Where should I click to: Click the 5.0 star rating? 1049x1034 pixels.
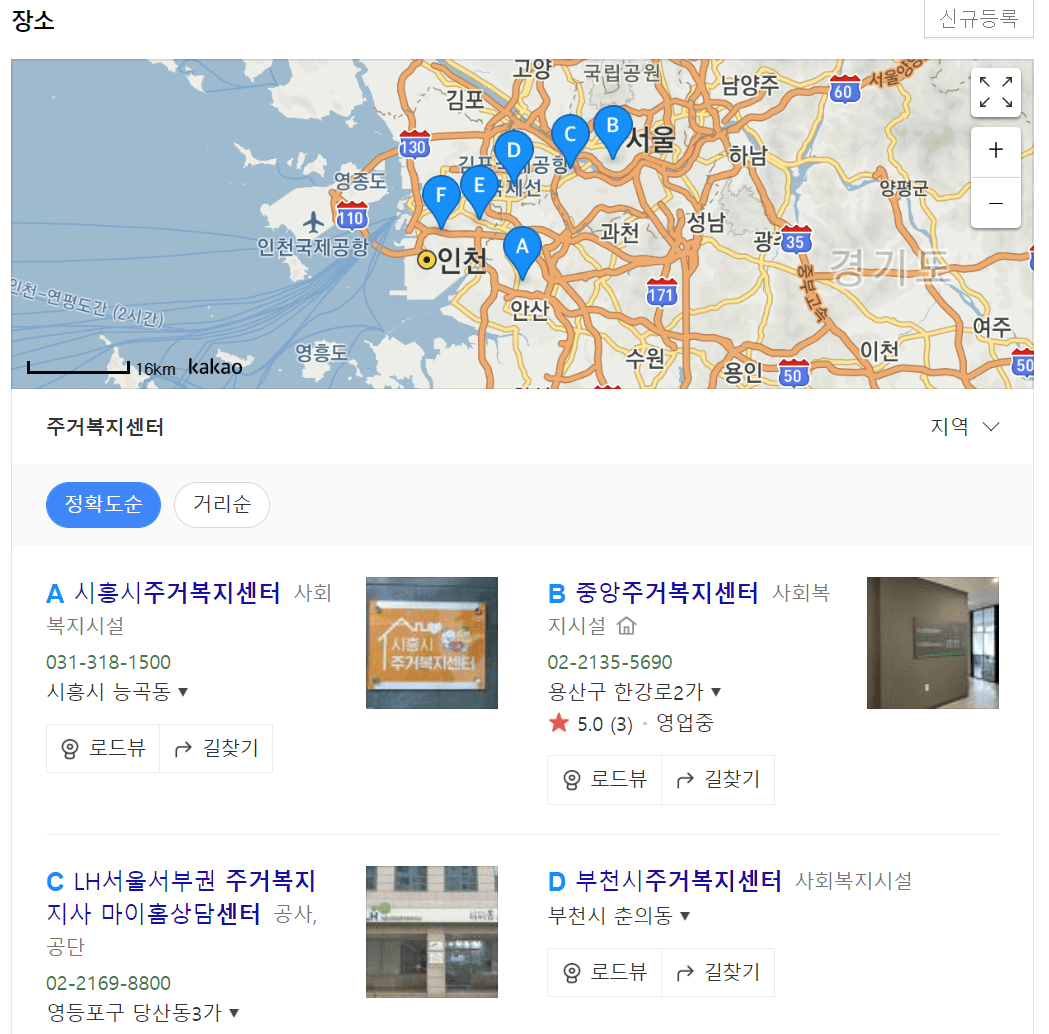[591, 724]
